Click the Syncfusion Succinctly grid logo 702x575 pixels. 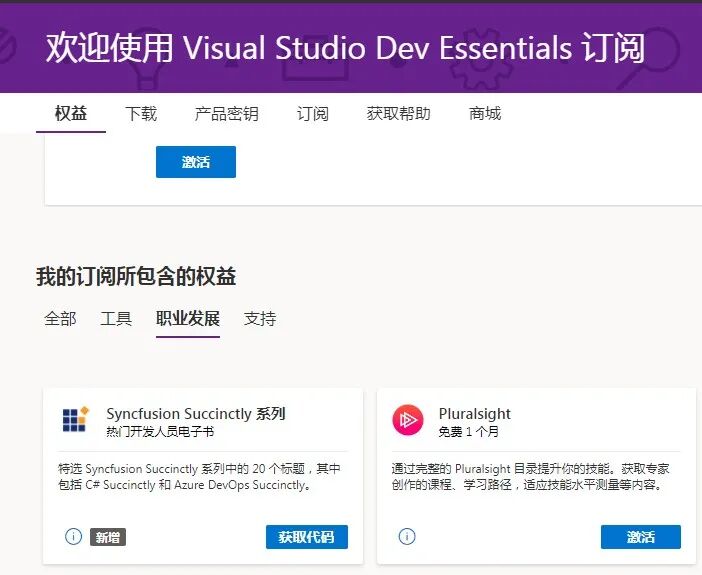point(75,420)
